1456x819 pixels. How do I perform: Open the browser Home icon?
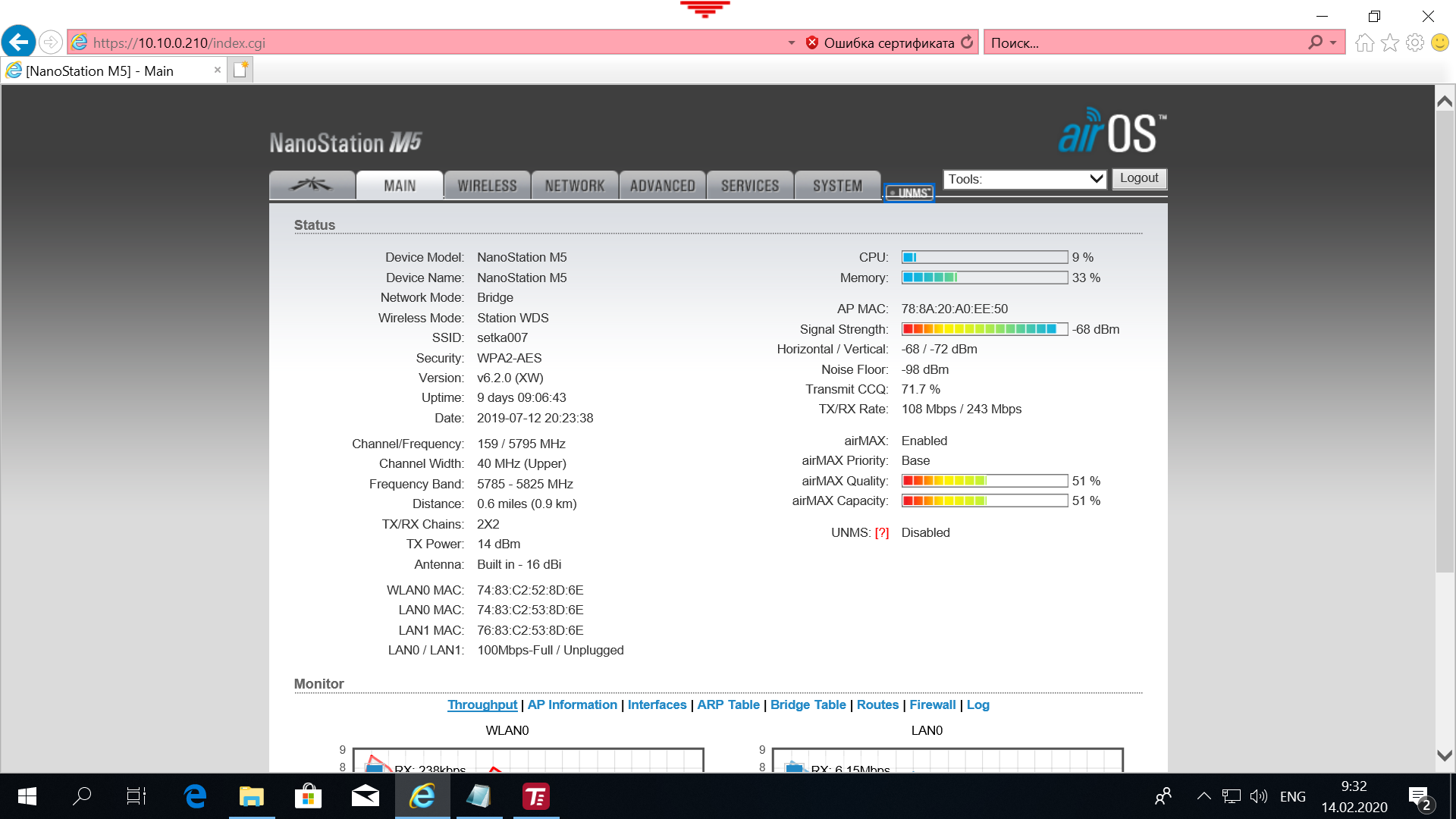[x=1364, y=42]
